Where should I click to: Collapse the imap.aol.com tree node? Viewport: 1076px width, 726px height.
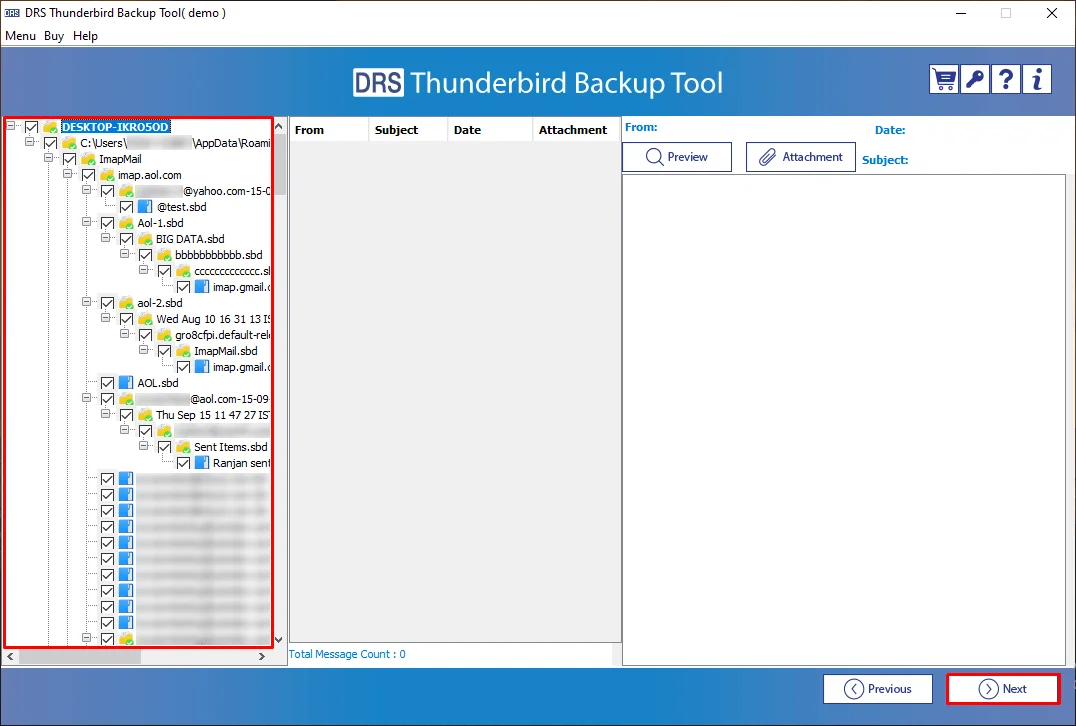click(68, 174)
